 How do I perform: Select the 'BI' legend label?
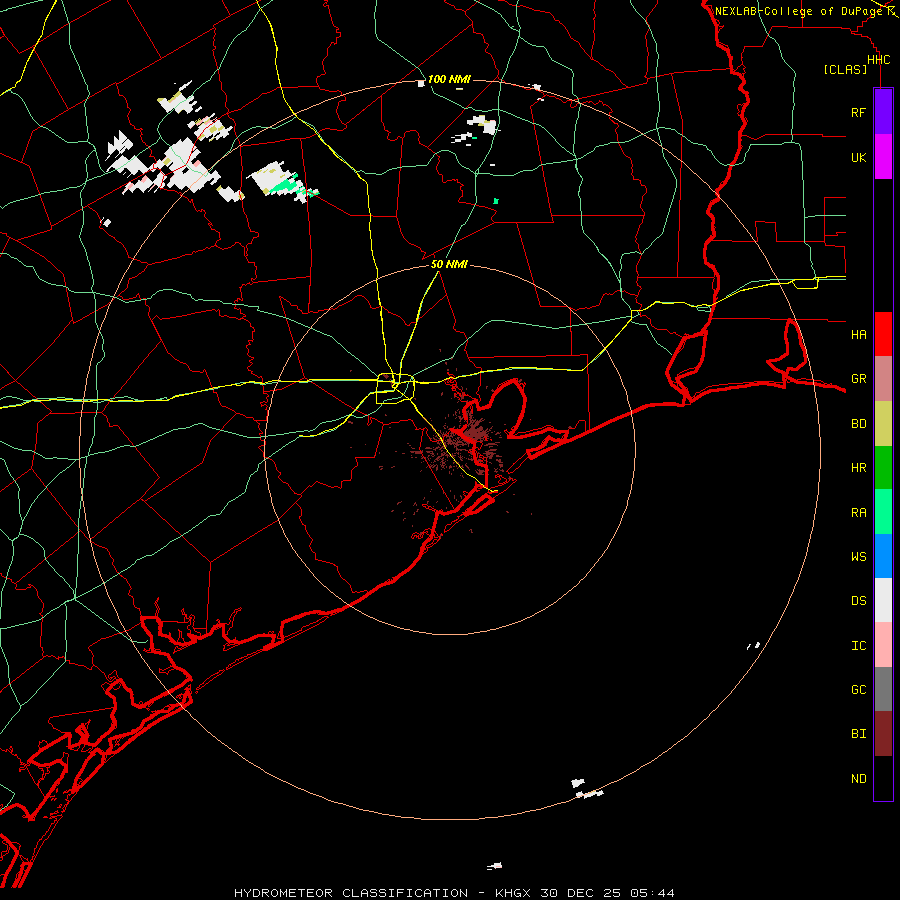[858, 734]
